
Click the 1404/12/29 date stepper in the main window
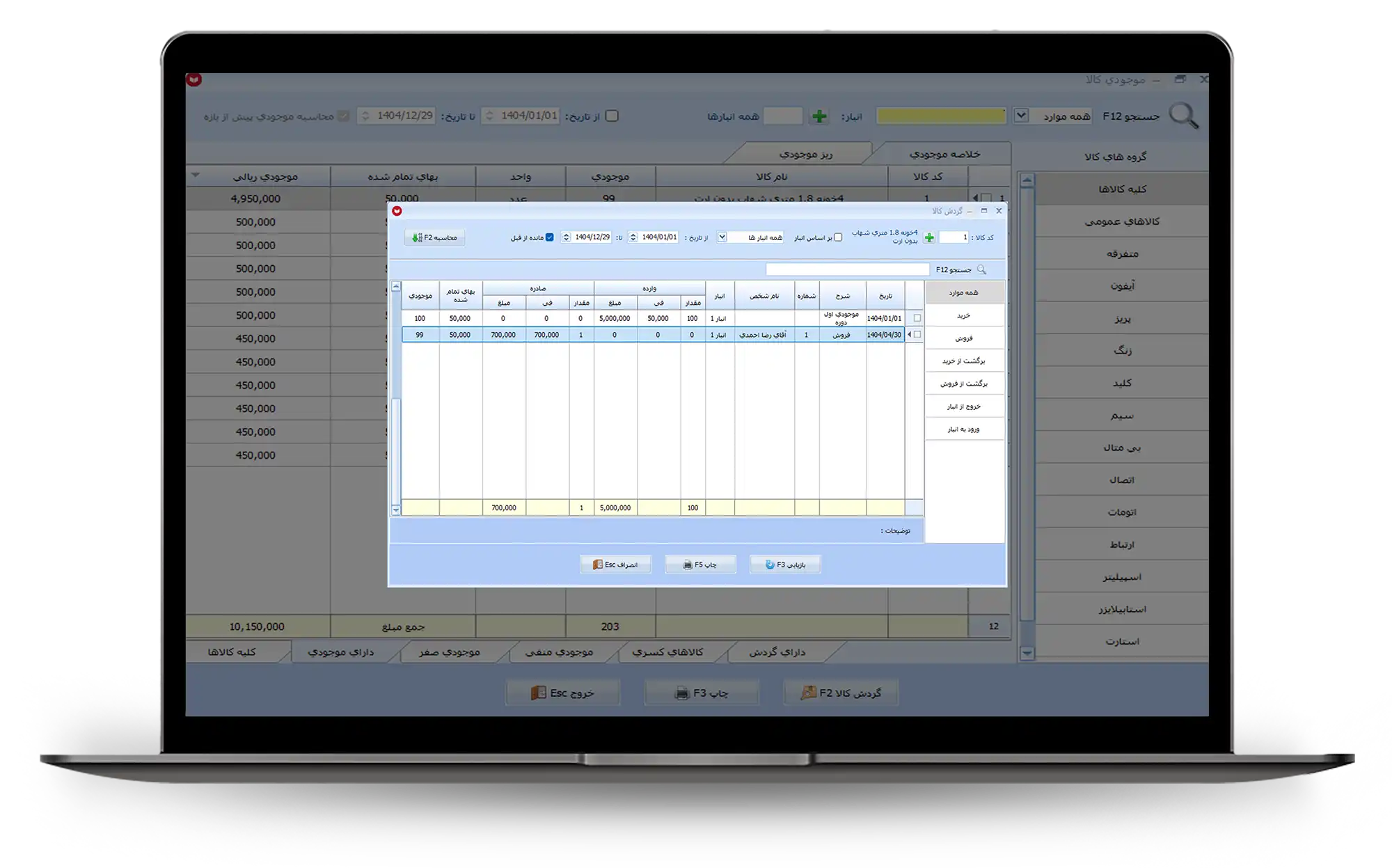365,116
